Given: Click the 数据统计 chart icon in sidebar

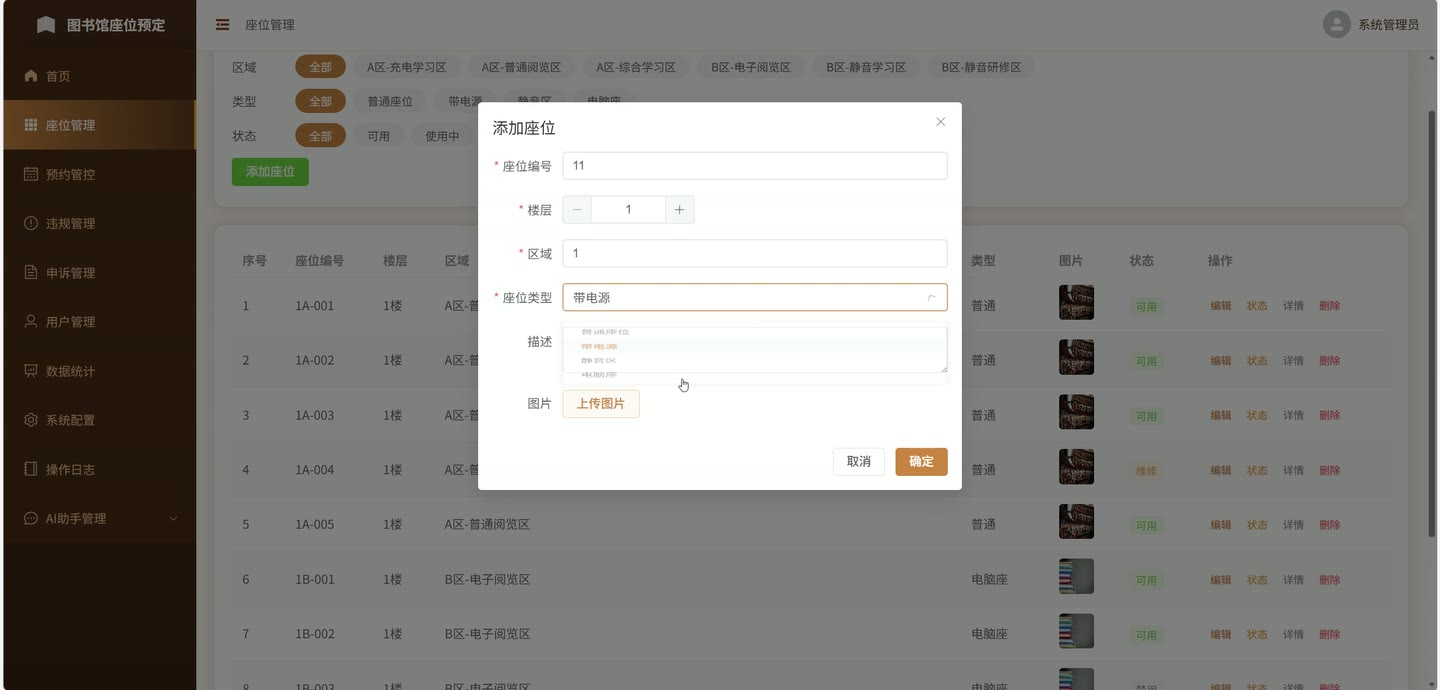Looking at the screenshot, I should point(30,370).
